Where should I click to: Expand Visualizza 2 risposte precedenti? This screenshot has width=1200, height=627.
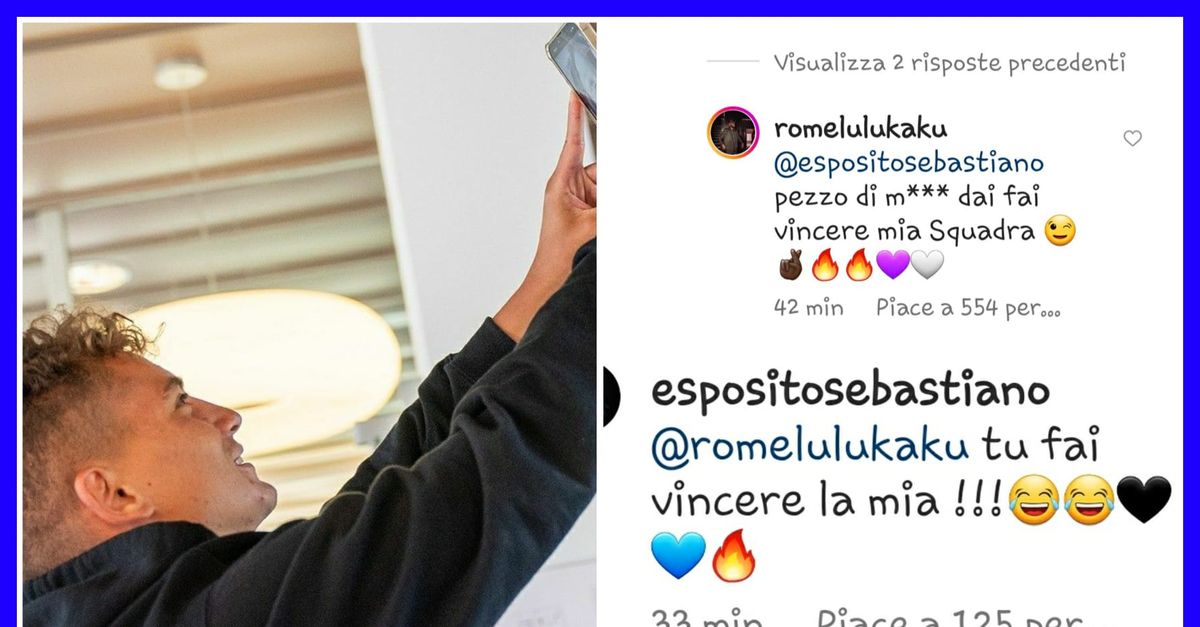949,62
